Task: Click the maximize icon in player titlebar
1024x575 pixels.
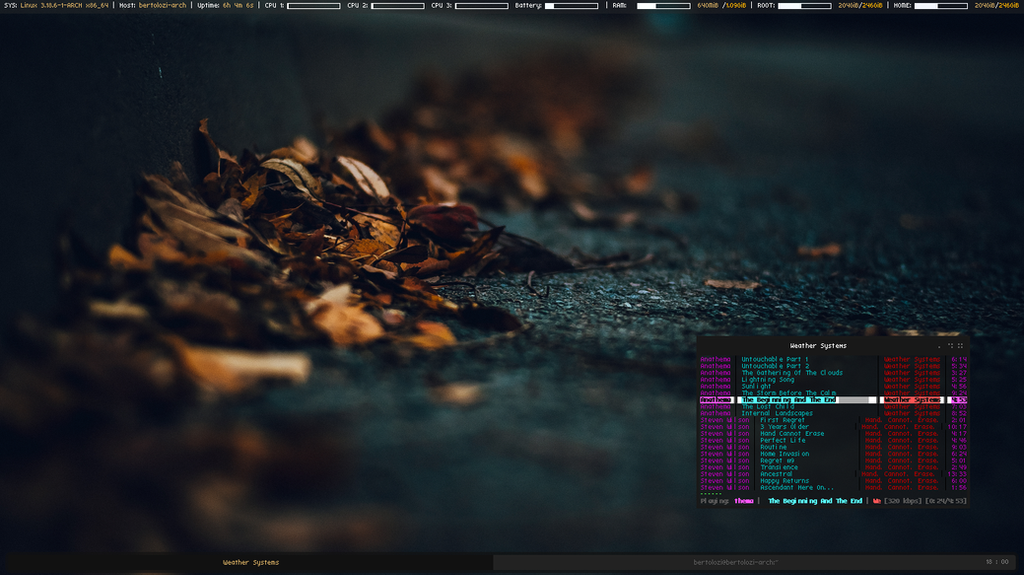Action: (x=950, y=346)
